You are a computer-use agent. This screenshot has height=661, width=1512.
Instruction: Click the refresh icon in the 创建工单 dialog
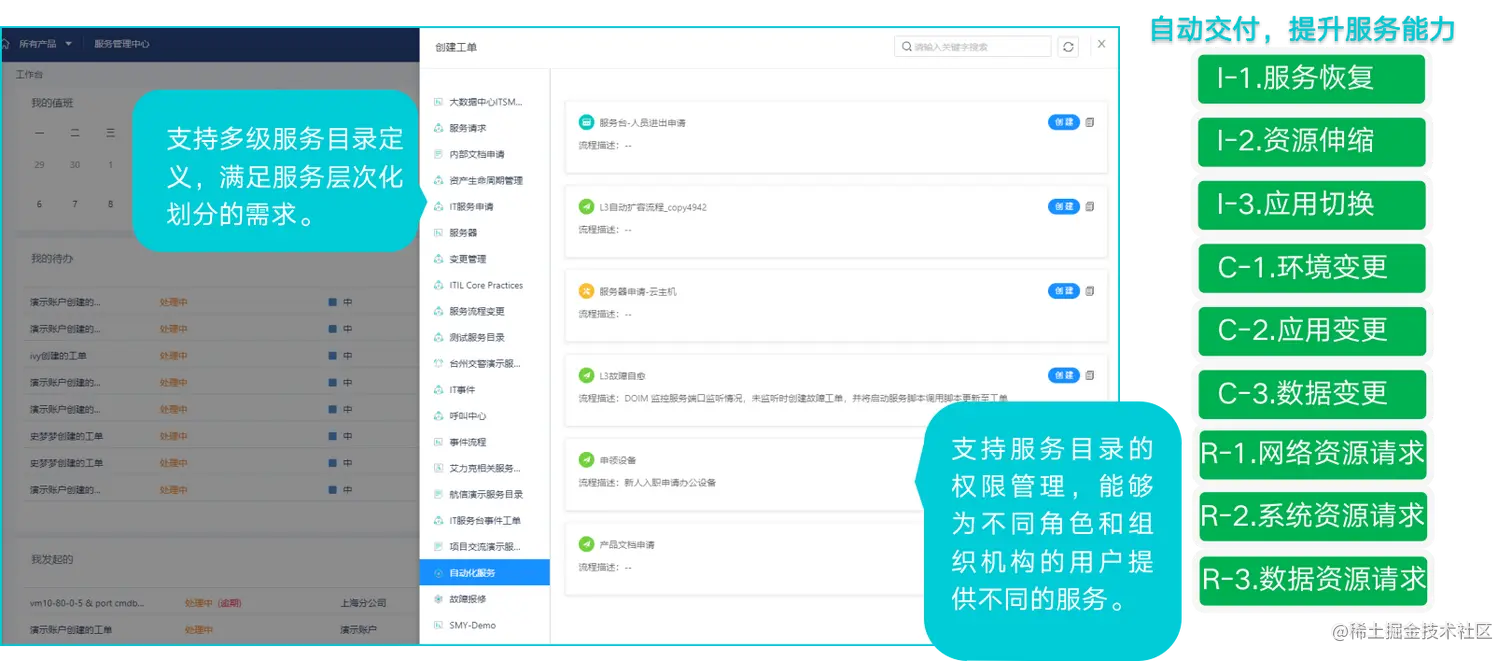[1067, 45]
